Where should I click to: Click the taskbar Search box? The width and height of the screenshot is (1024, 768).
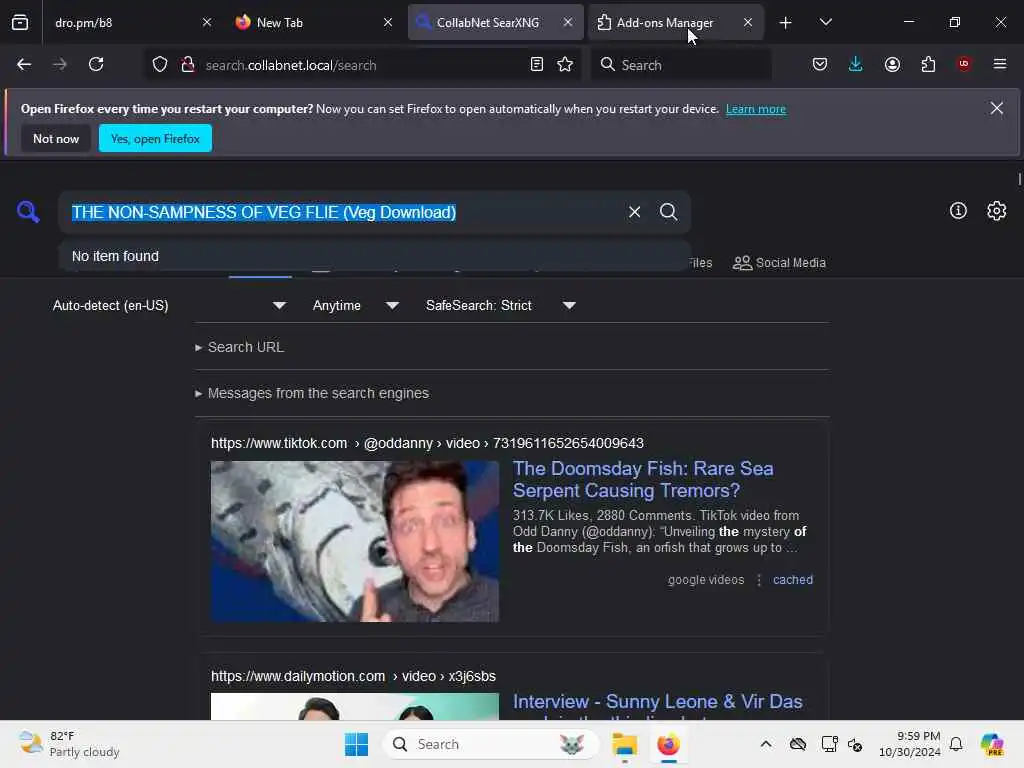coord(491,744)
